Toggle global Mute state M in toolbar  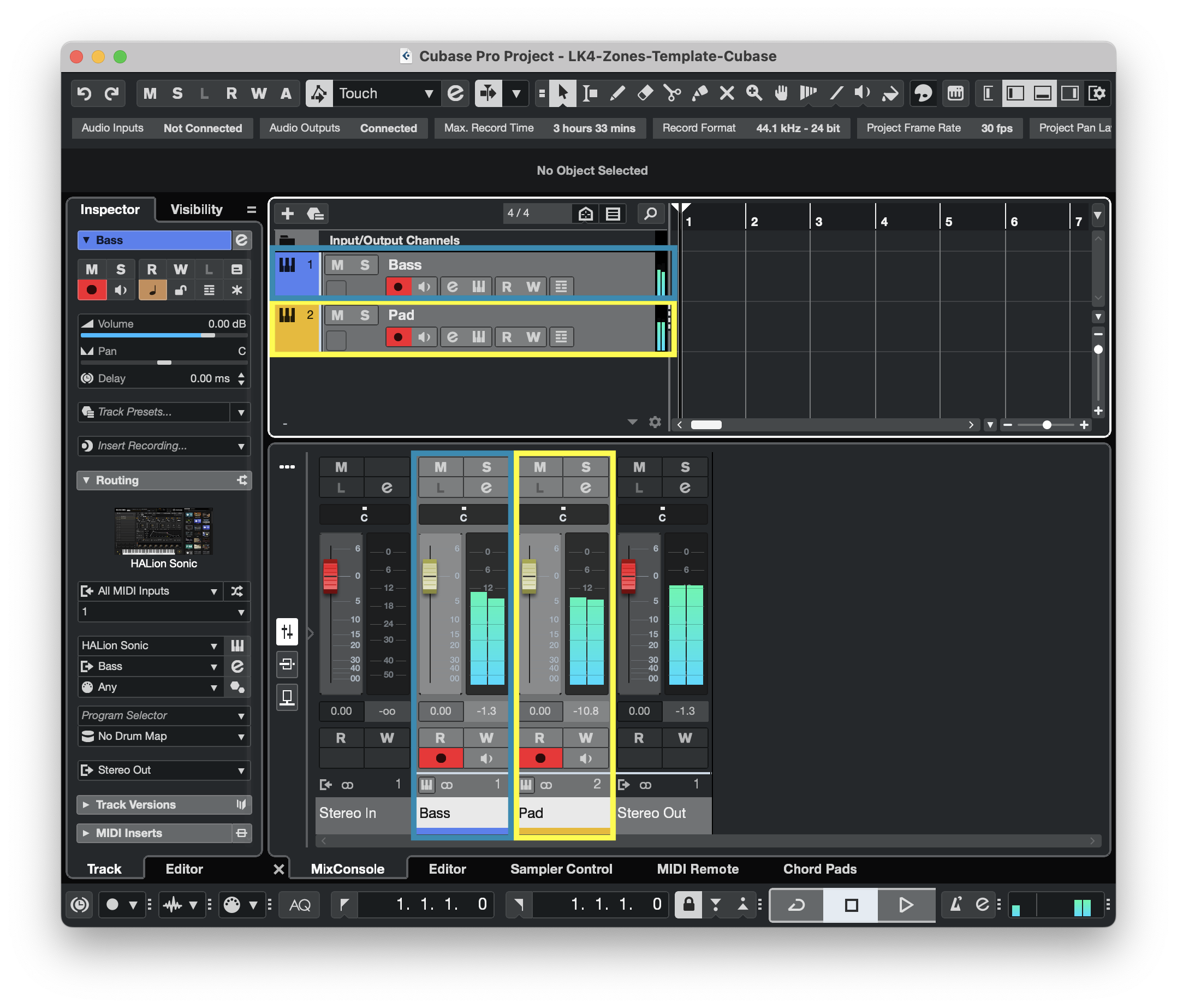(150, 93)
